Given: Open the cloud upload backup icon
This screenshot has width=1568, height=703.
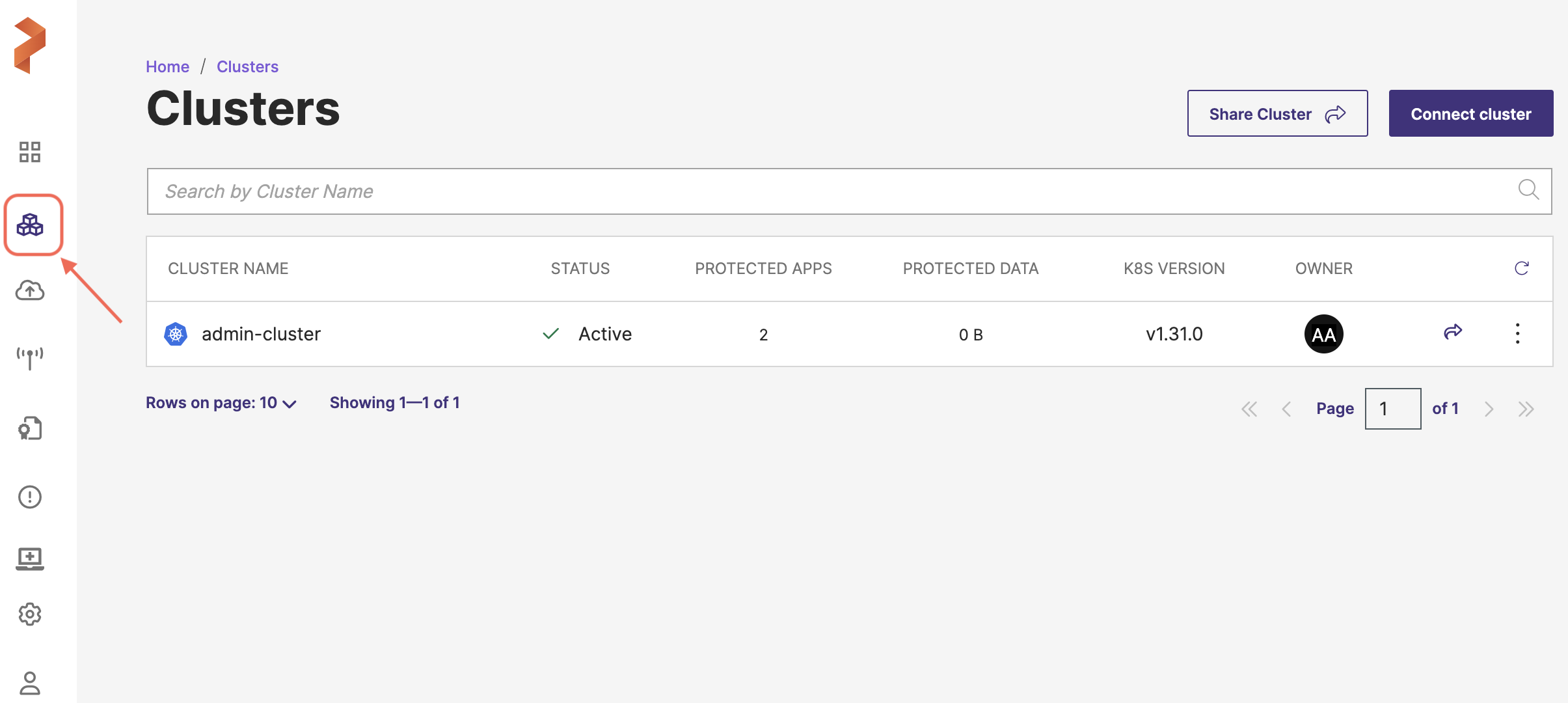Looking at the screenshot, I should 30,290.
